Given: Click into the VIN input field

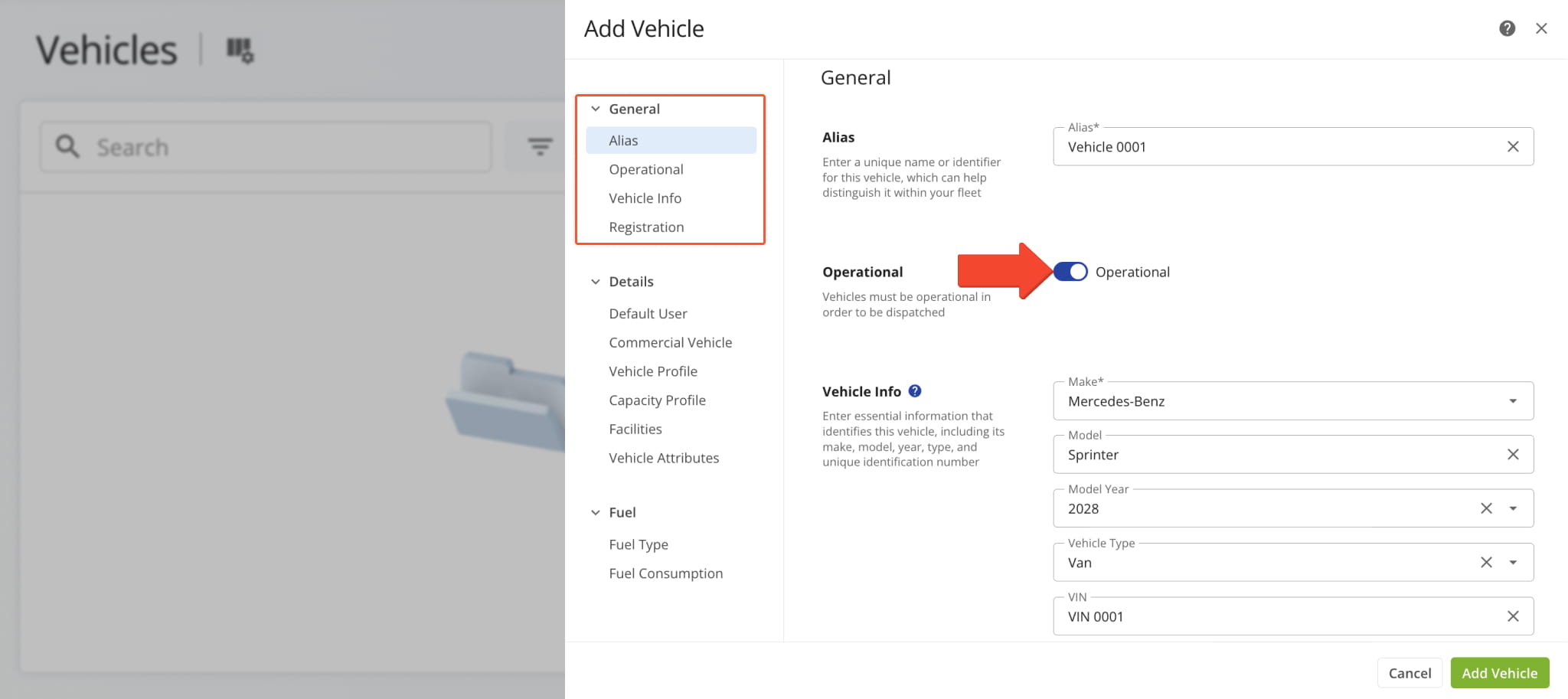Looking at the screenshot, I should click(x=1271, y=616).
